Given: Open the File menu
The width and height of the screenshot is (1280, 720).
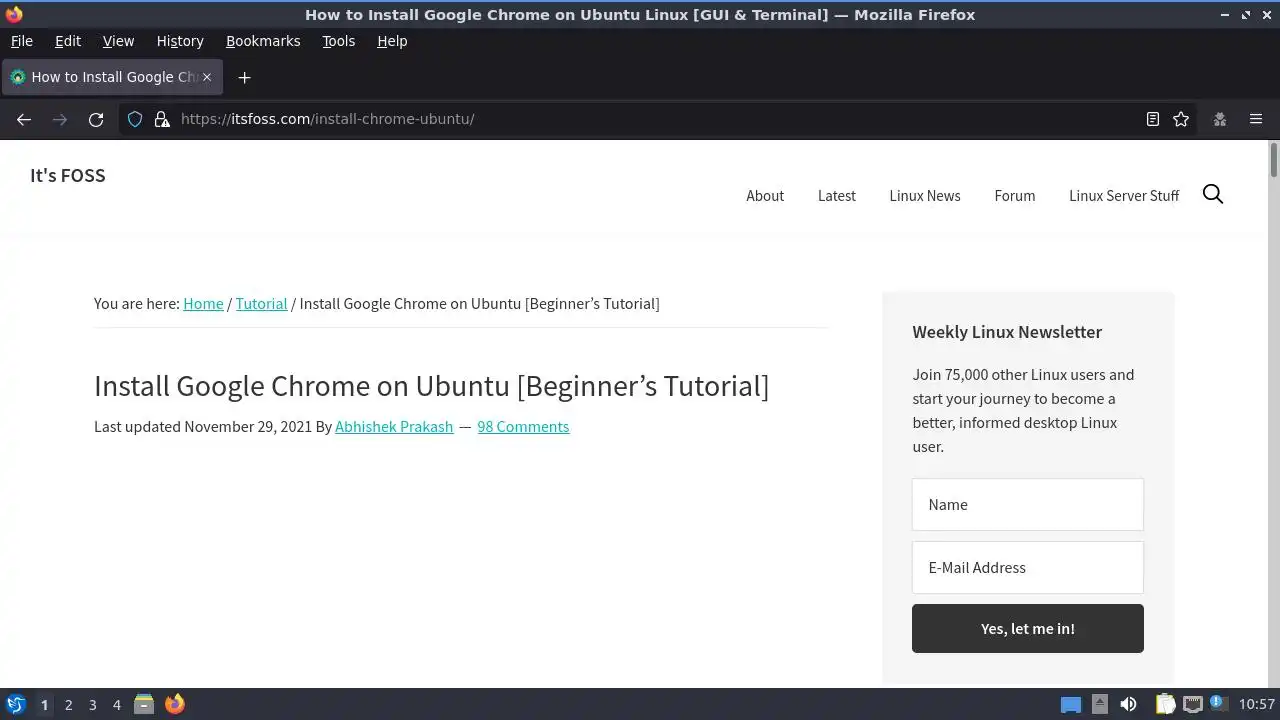Looking at the screenshot, I should tap(21, 41).
